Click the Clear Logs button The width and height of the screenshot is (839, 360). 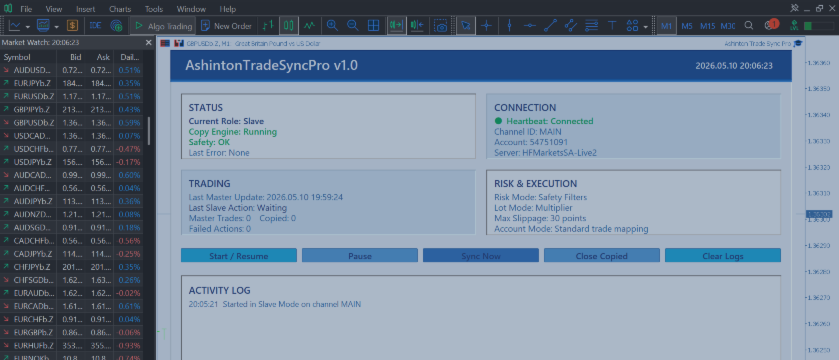pos(722,256)
